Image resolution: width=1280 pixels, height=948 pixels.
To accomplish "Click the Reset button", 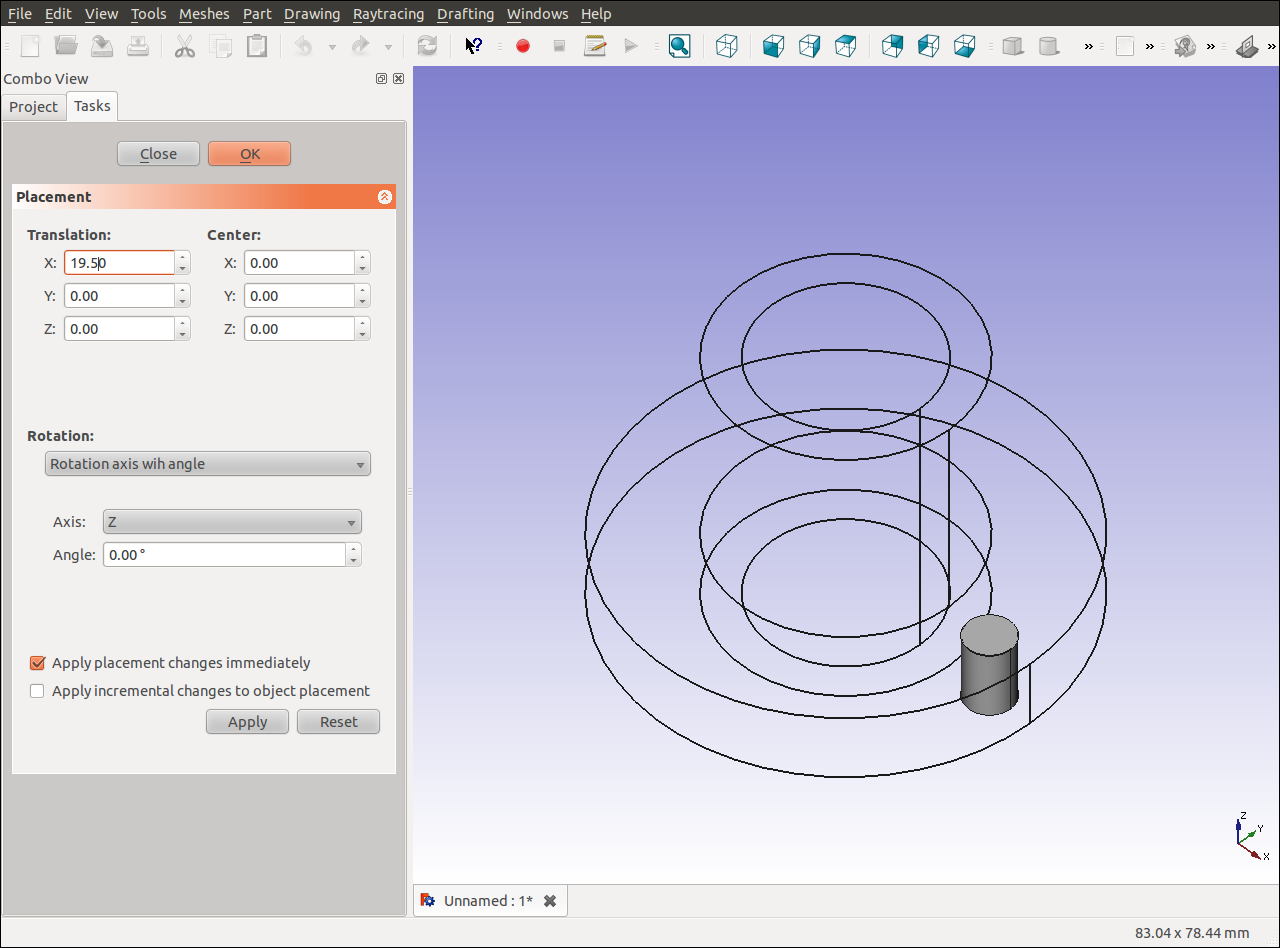I will 338,722.
